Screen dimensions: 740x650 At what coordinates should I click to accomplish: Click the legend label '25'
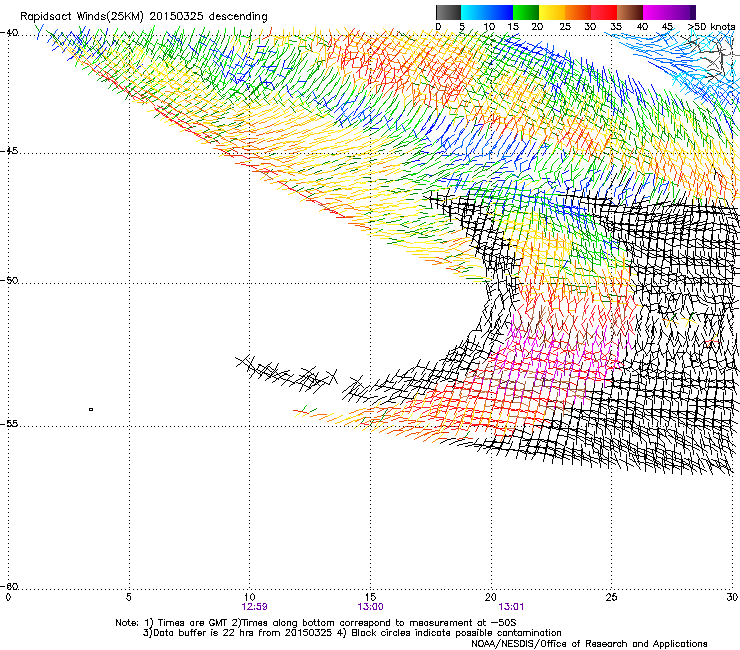[x=565, y=27]
